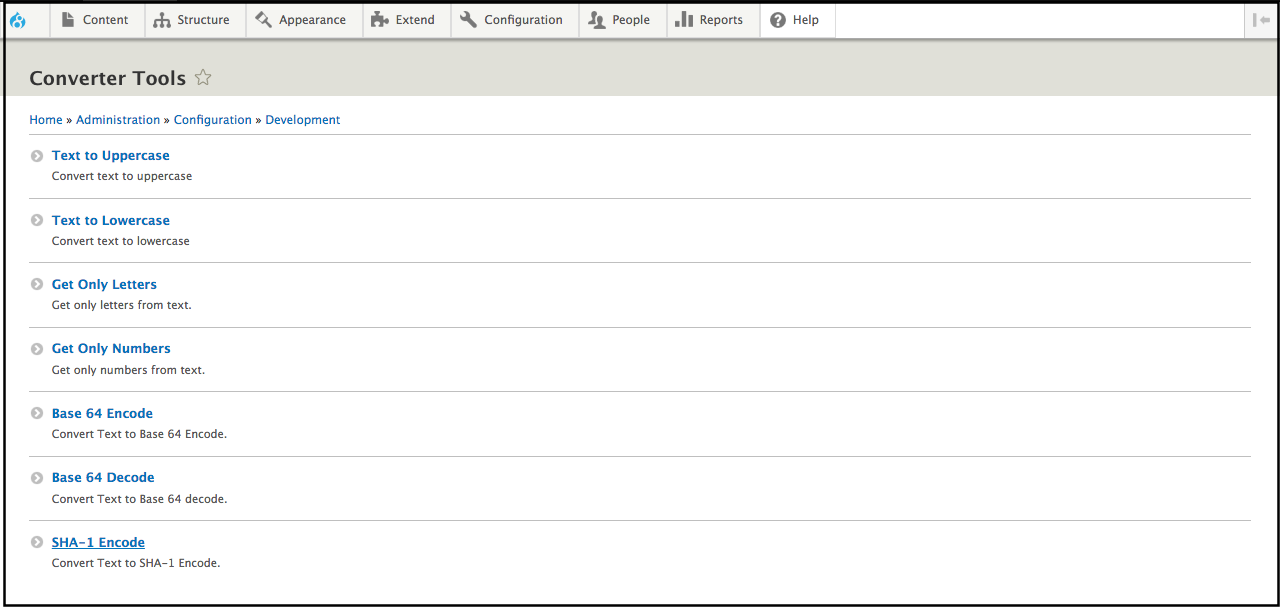This screenshot has width=1280, height=607.
Task: Click the Configuration wrench icon
Action: (x=468, y=19)
